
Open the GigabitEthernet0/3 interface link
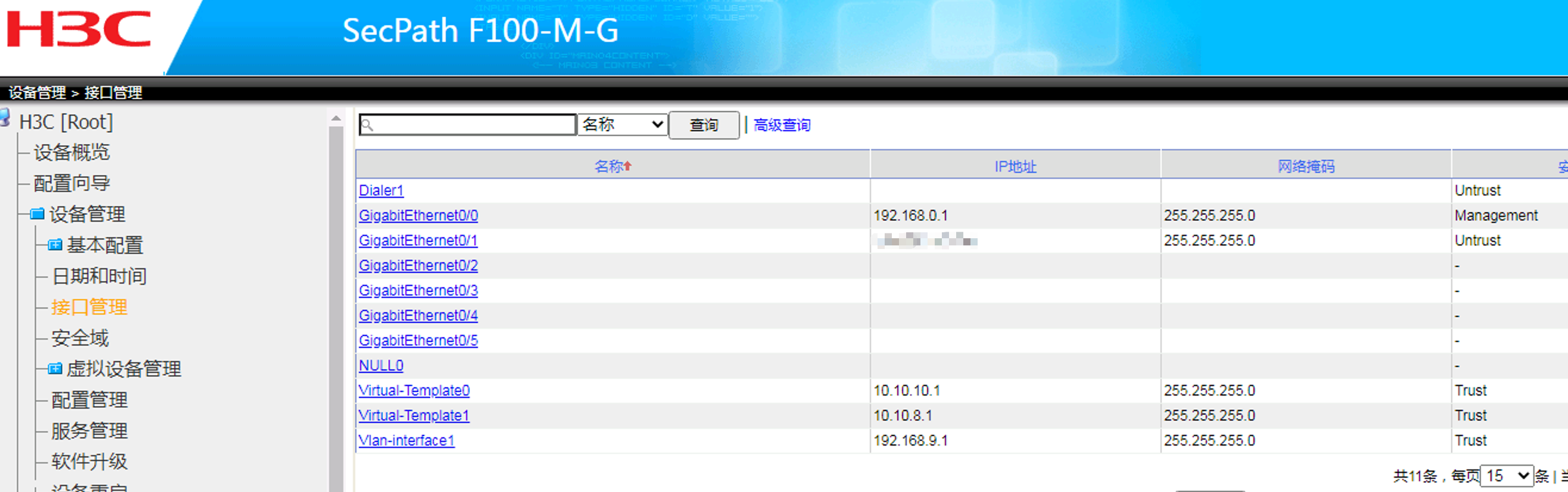pos(418,291)
